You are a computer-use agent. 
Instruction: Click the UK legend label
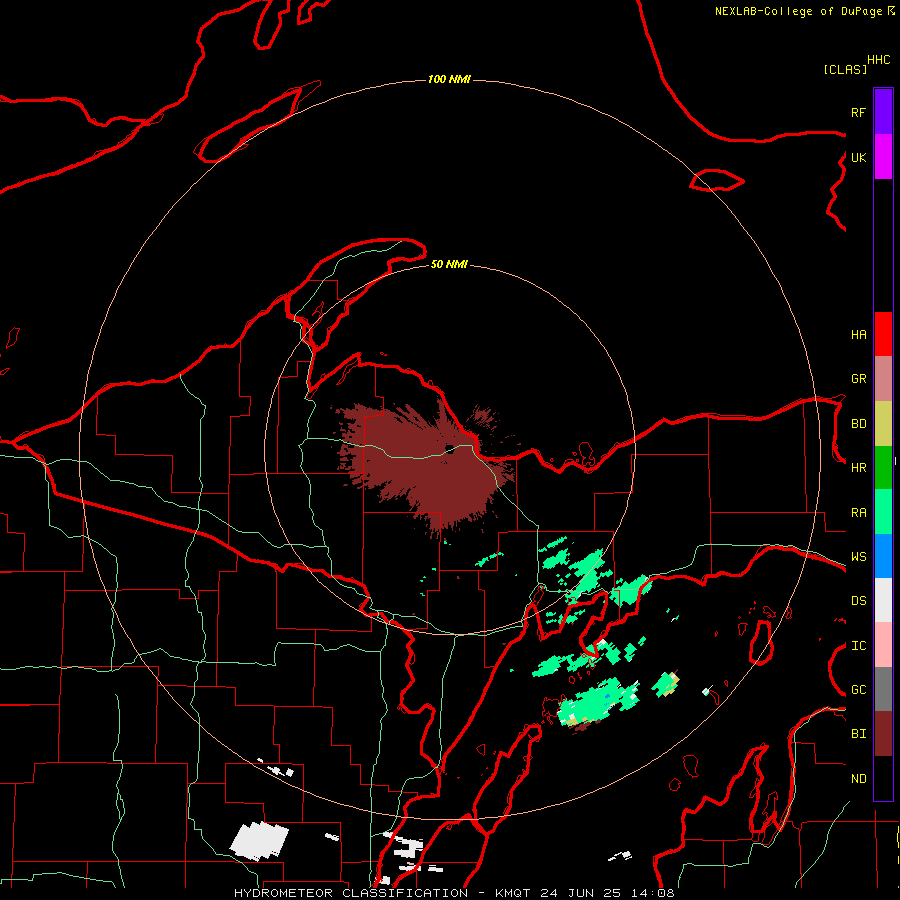[x=858, y=157]
